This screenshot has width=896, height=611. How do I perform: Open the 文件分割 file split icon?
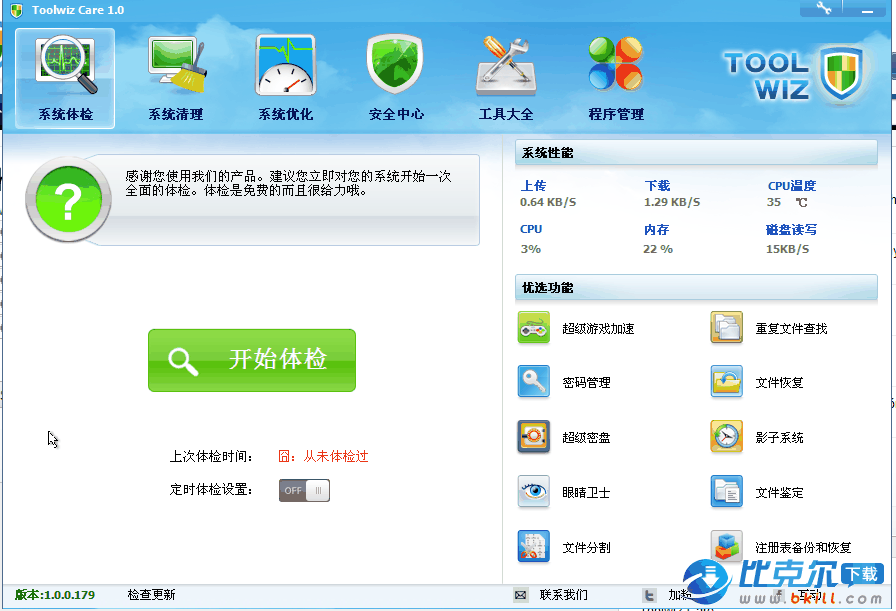point(534,547)
